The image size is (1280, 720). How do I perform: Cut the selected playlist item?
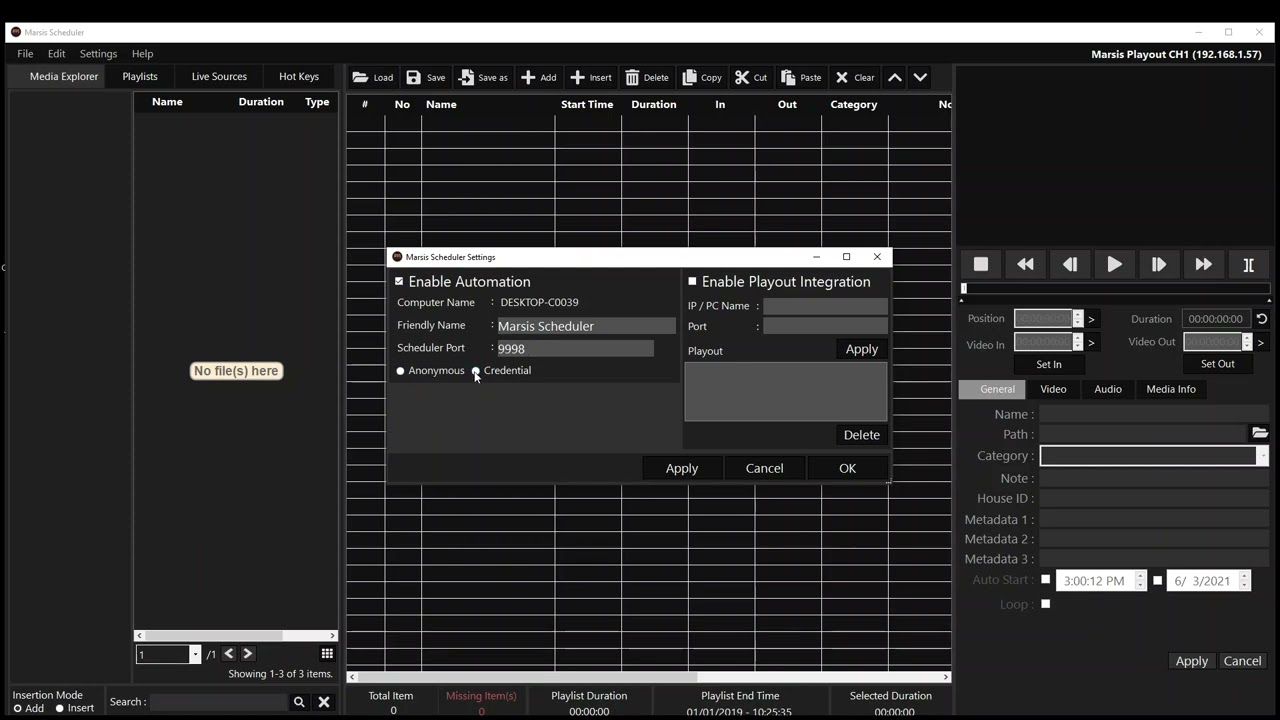(751, 77)
